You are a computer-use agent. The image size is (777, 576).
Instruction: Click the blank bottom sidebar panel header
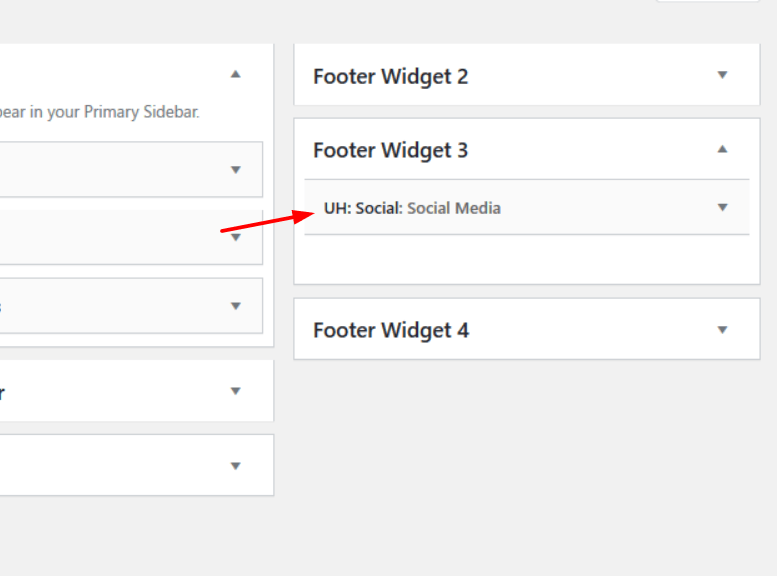point(136,465)
